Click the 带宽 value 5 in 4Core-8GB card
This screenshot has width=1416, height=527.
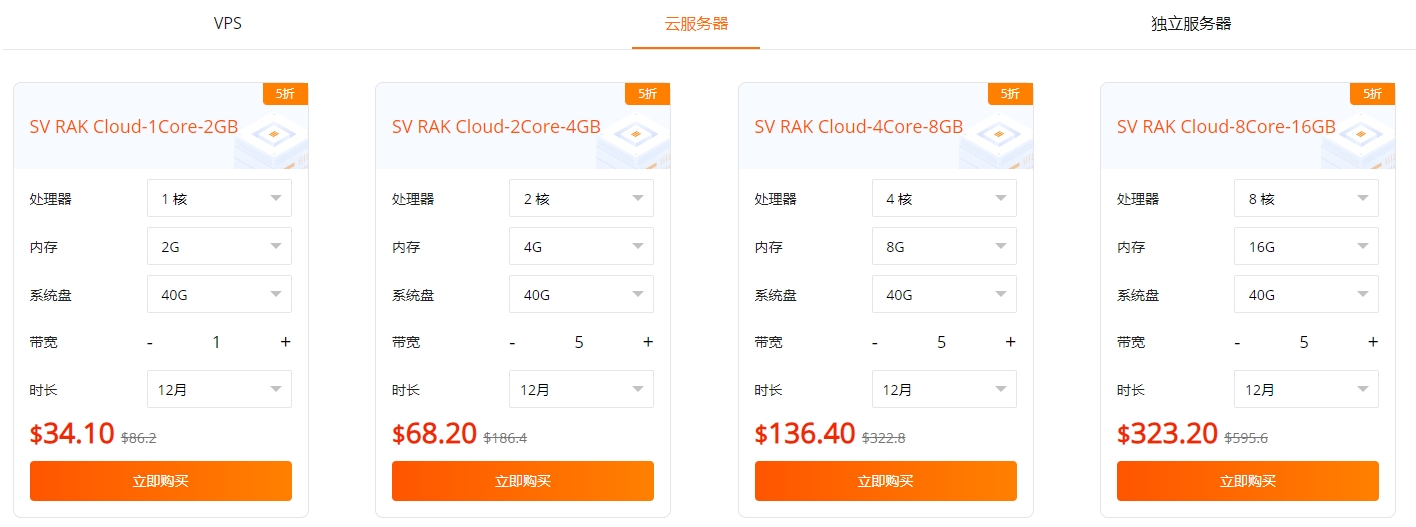point(941,342)
